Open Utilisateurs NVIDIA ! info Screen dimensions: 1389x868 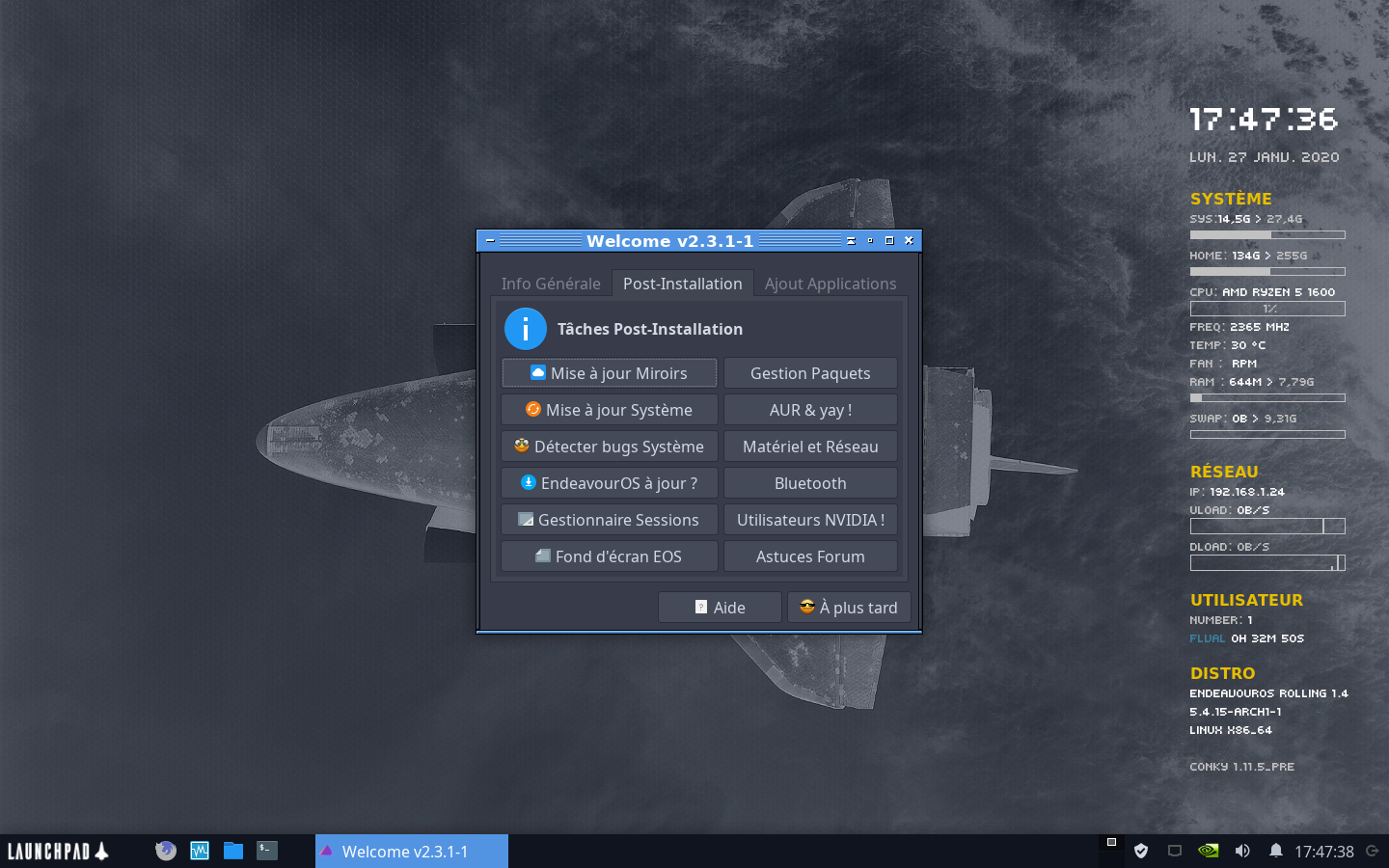[810, 520]
